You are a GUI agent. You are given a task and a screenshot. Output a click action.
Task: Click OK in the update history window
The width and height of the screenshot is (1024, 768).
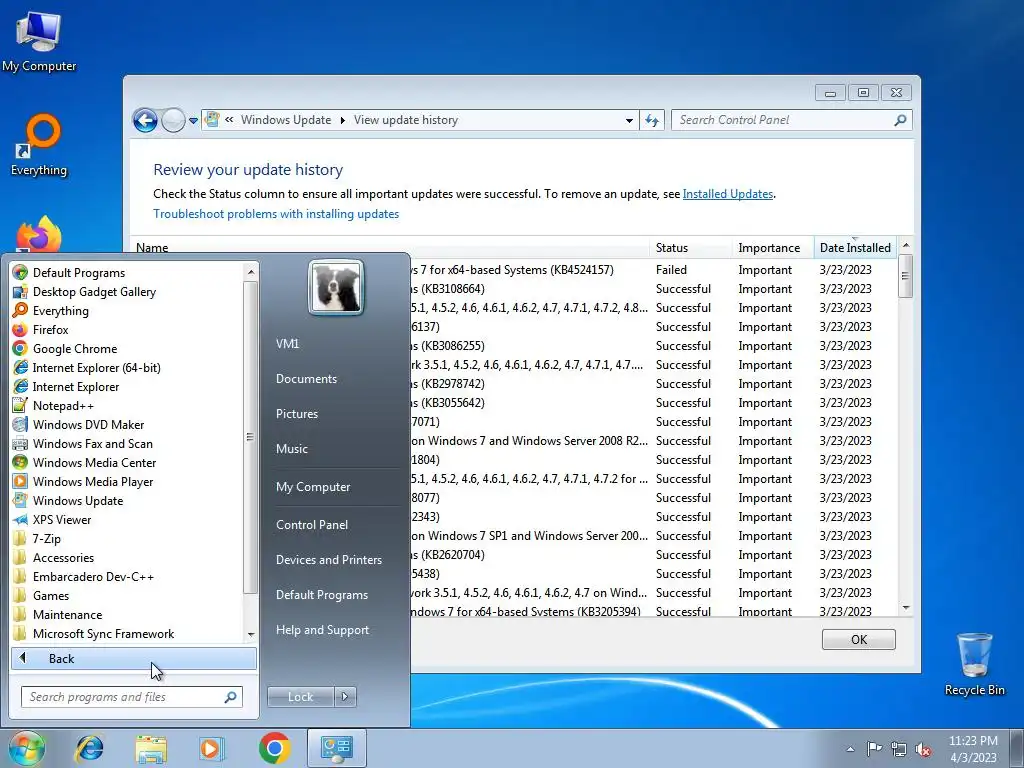[859, 640]
